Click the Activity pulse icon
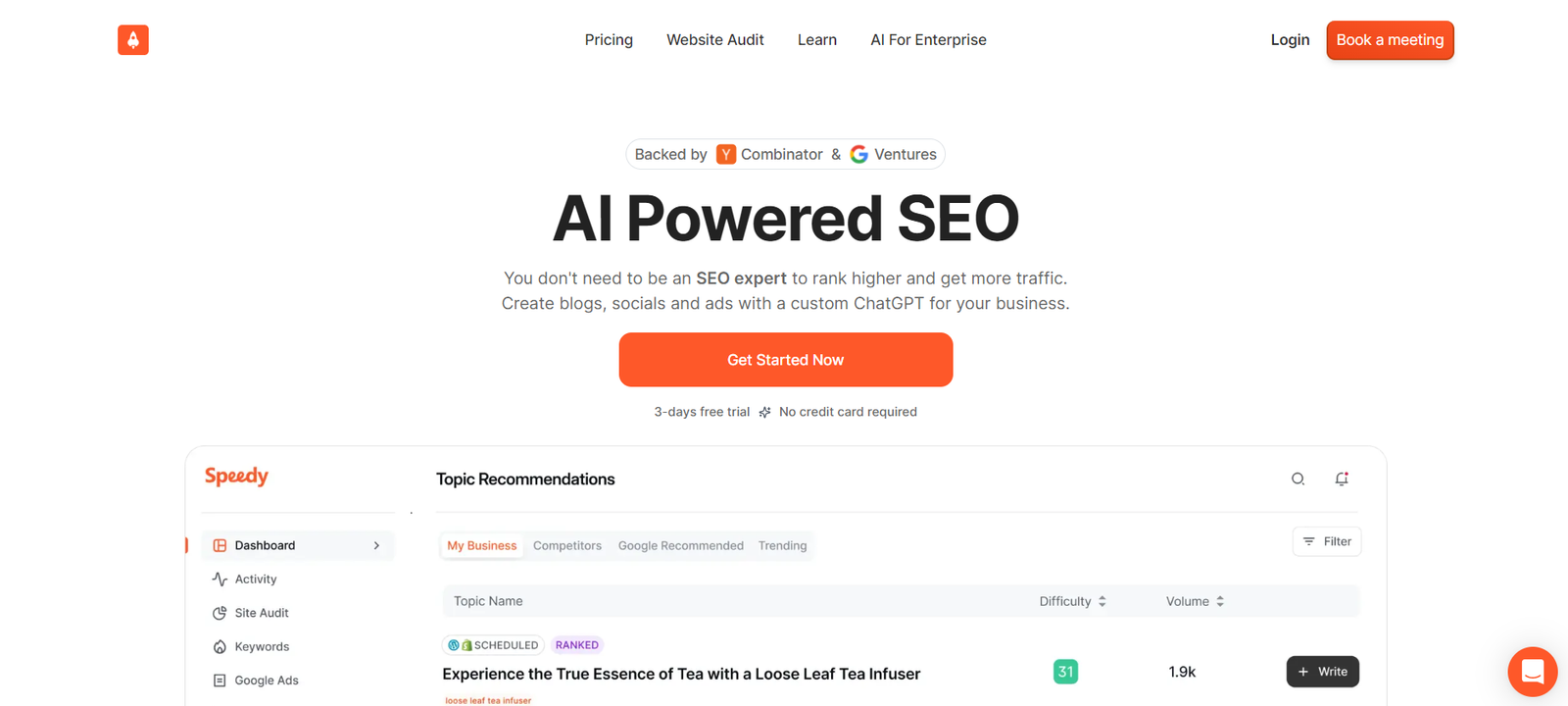The height and width of the screenshot is (706, 1568). (220, 580)
